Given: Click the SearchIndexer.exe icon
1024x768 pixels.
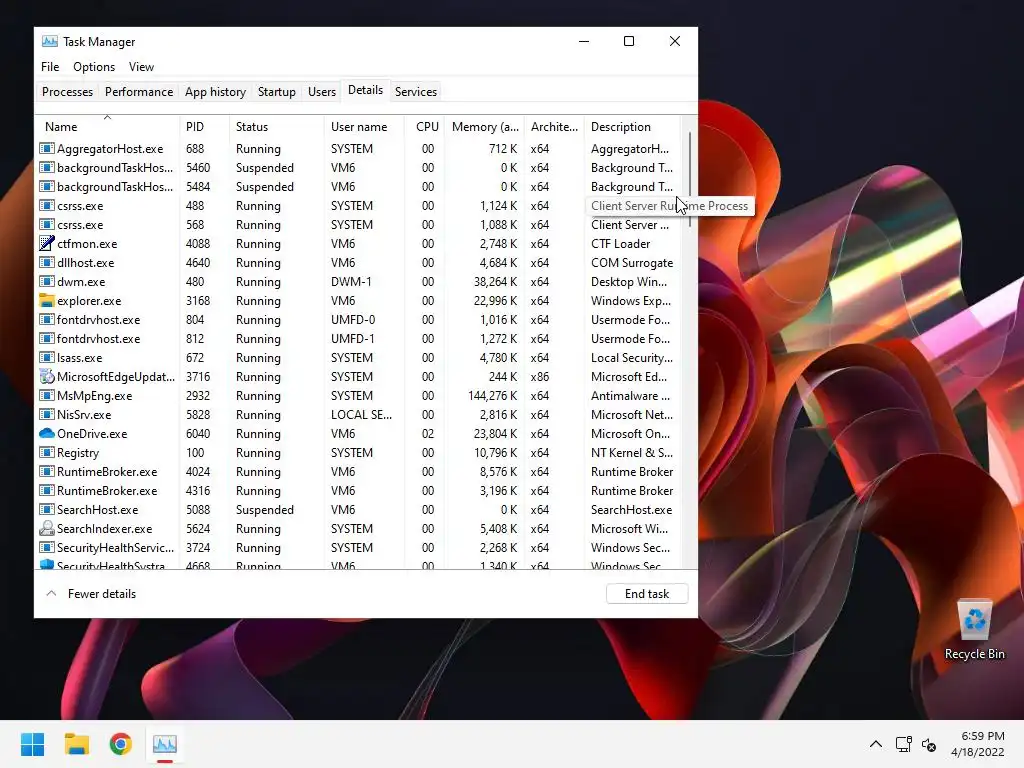Looking at the screenshot, I should tap(46, 528).
